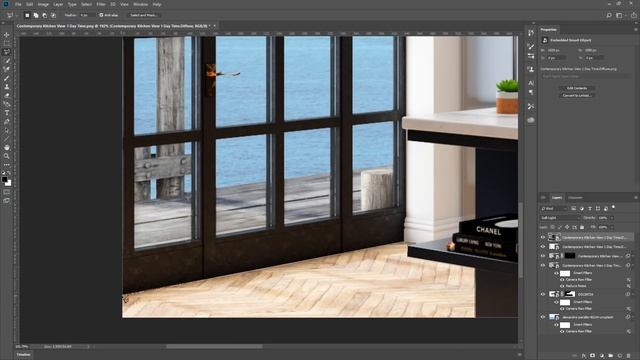
Task: Open the layer comp dropdown in Properties
Action: click(585, 76)
